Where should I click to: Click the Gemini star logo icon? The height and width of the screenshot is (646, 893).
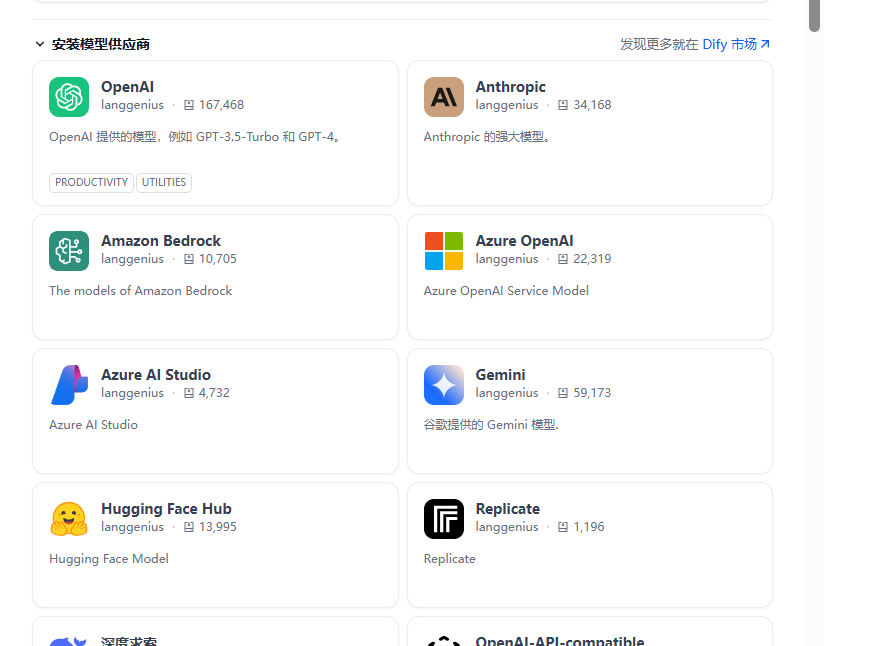pyautogui.click(x=444, y=385)
